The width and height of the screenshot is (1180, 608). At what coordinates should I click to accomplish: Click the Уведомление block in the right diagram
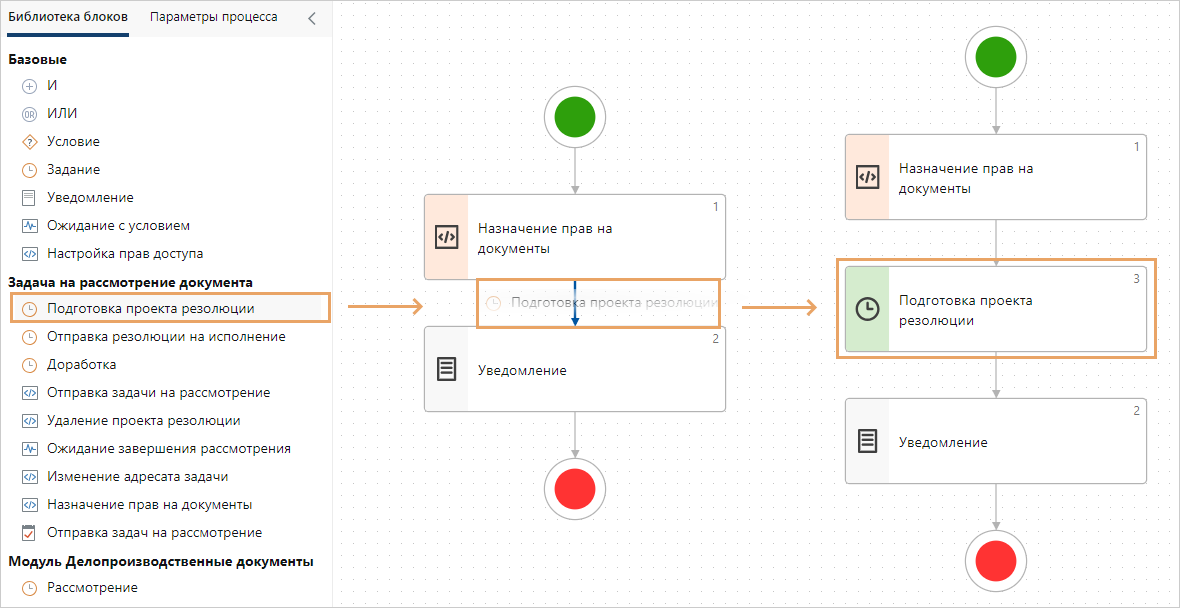[x=995, y=442]
